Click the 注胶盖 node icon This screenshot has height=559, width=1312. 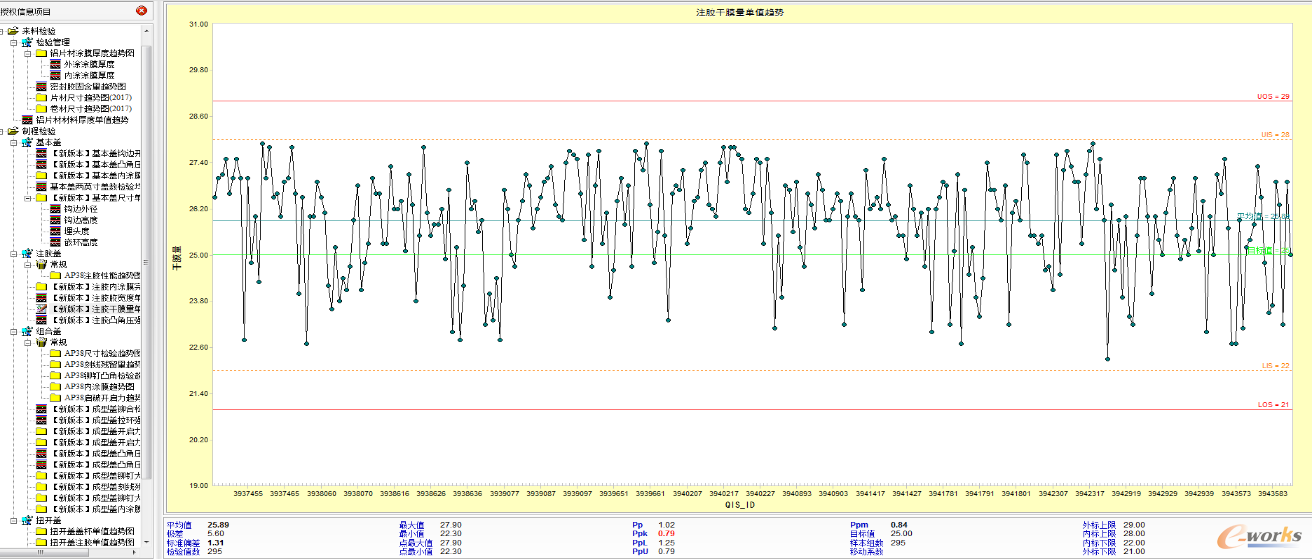coord(27,252)
